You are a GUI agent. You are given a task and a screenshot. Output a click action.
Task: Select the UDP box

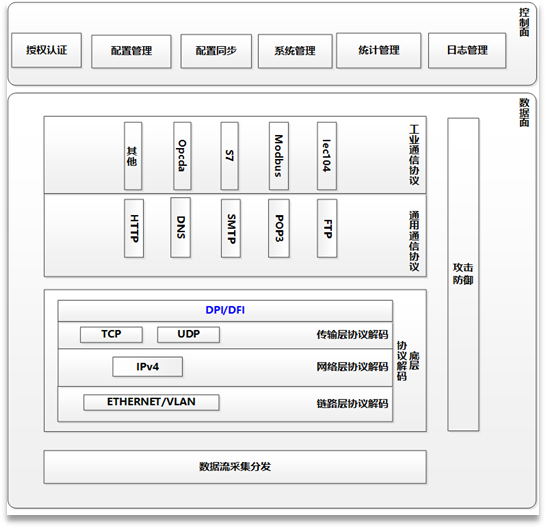tap(188, 334)
